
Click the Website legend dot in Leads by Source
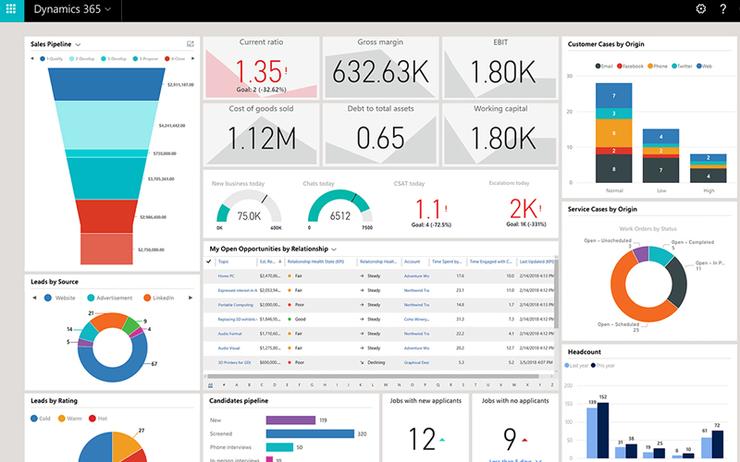pos(46,297)
